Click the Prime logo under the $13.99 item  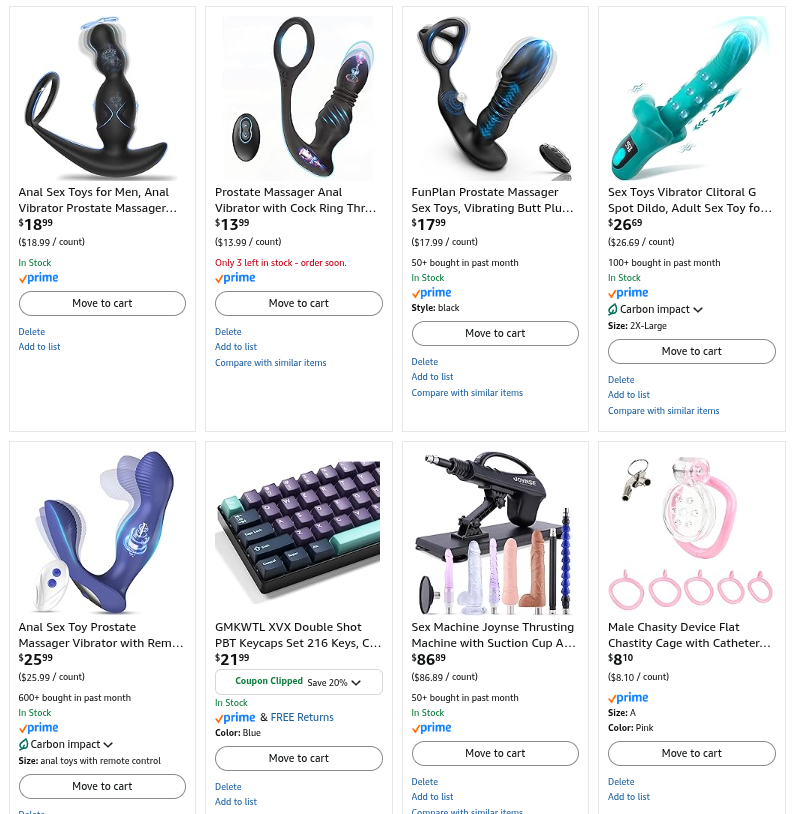click(x=235, y=278)
